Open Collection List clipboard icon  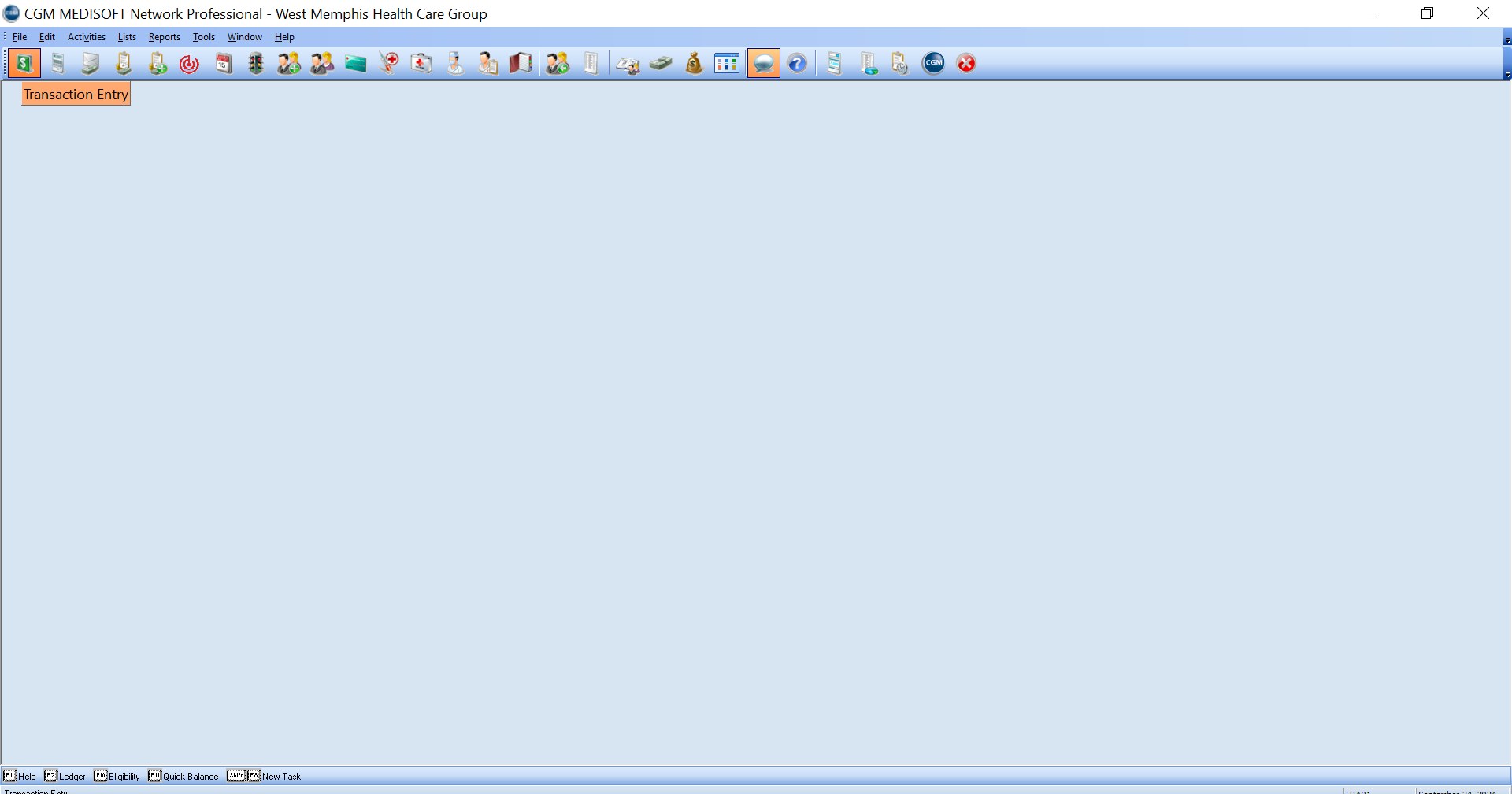[x=124, y=63]
